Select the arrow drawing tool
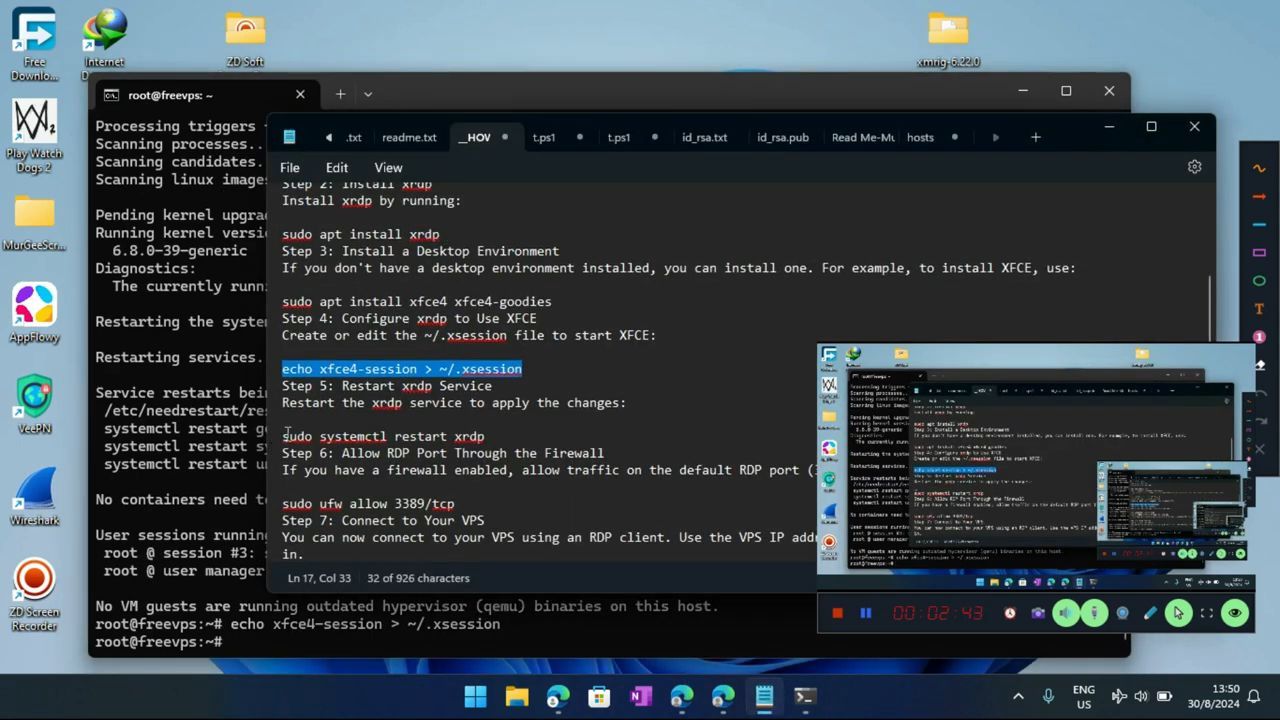The image size is (1280, 720). coord(1259,196)
